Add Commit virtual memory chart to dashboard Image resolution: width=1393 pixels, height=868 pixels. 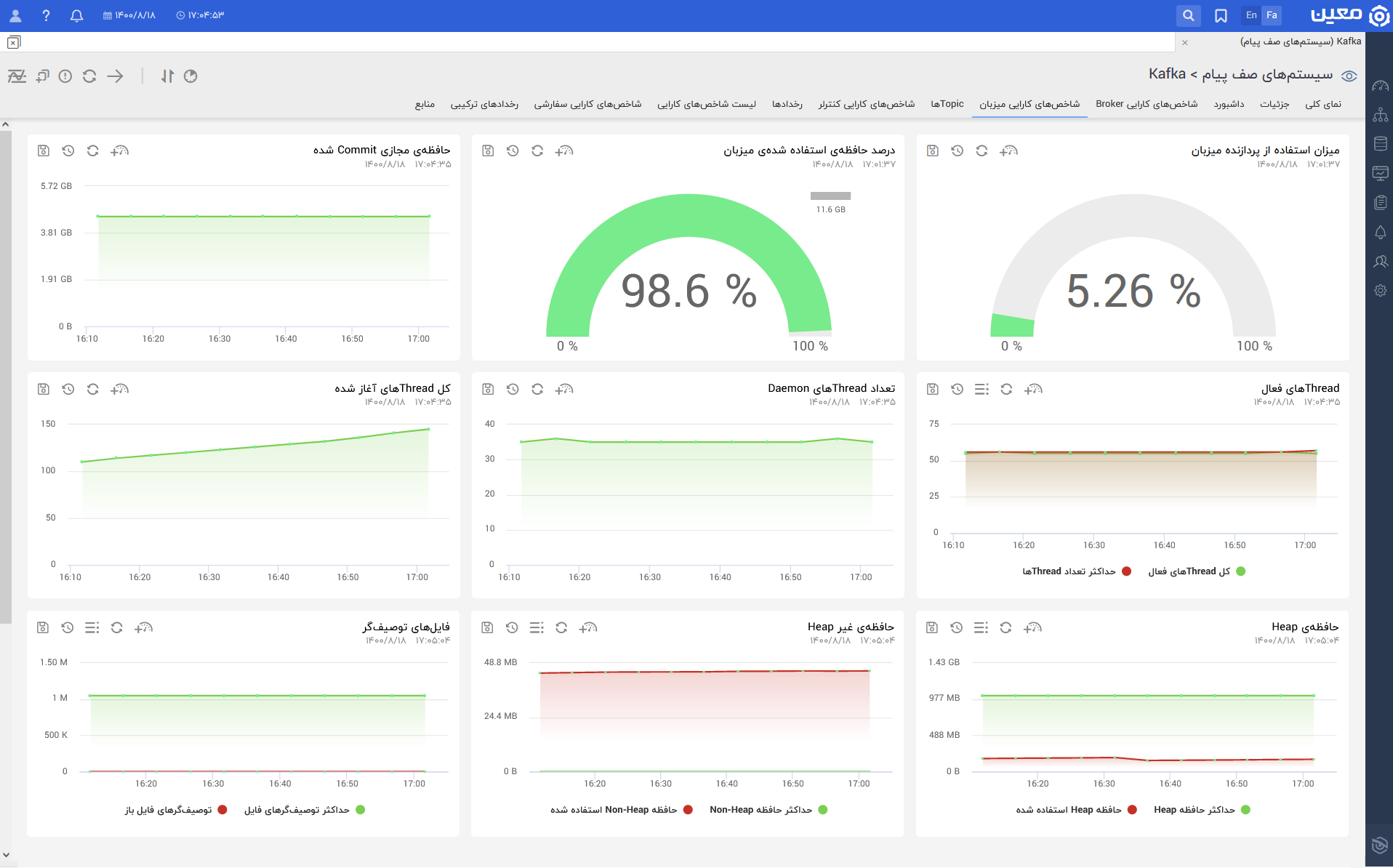[119, 150]
